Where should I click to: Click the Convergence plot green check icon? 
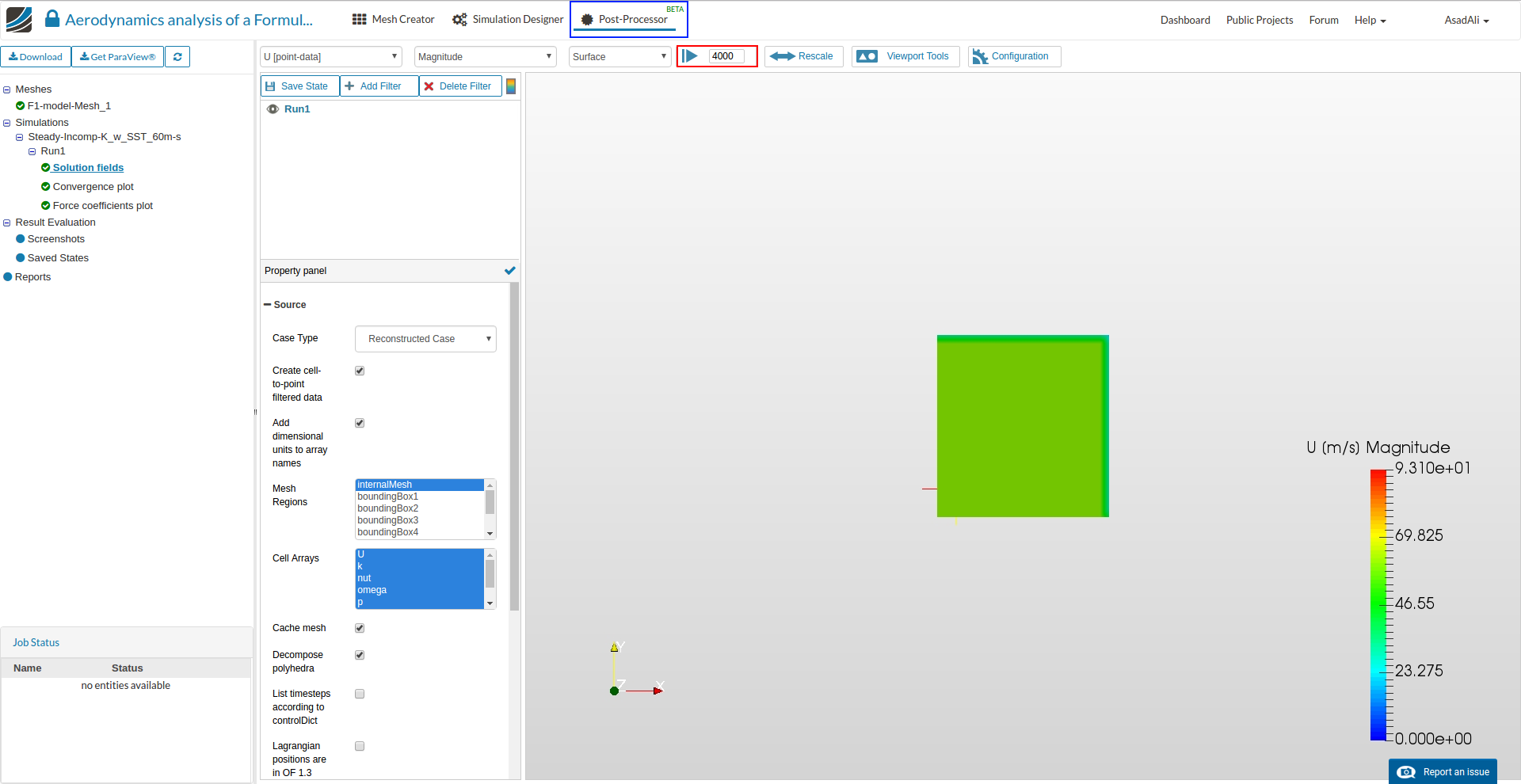(46, 187)
